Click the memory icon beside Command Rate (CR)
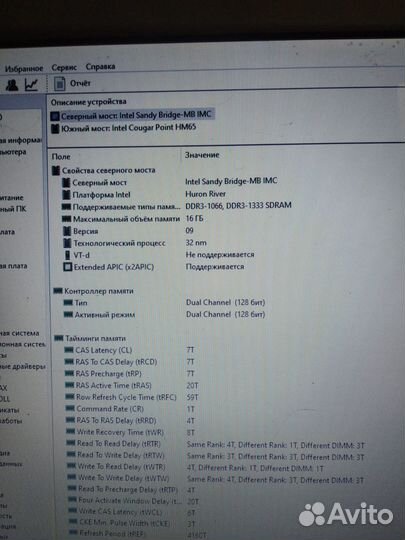 click(70, 408)
